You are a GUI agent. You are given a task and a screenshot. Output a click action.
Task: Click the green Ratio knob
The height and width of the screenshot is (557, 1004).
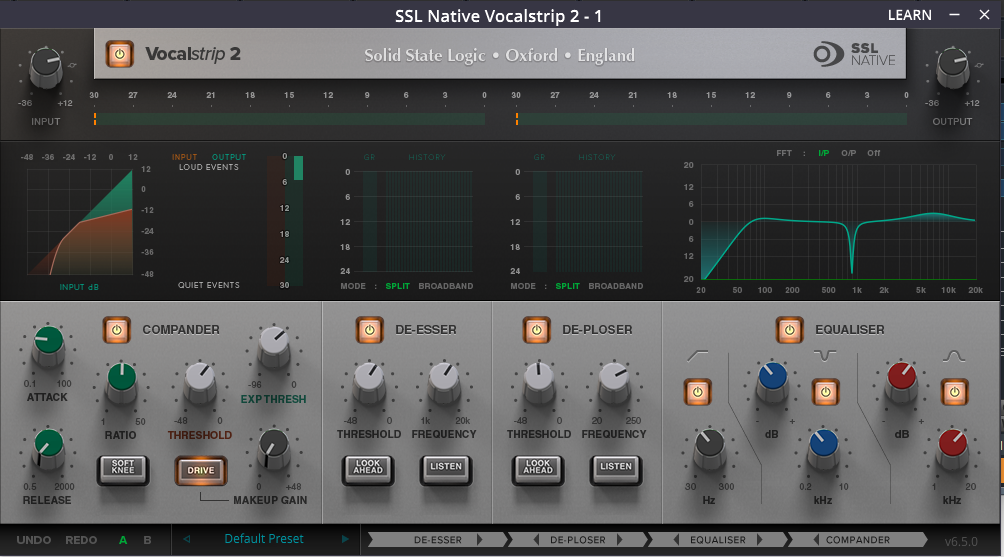pos(122,381)
